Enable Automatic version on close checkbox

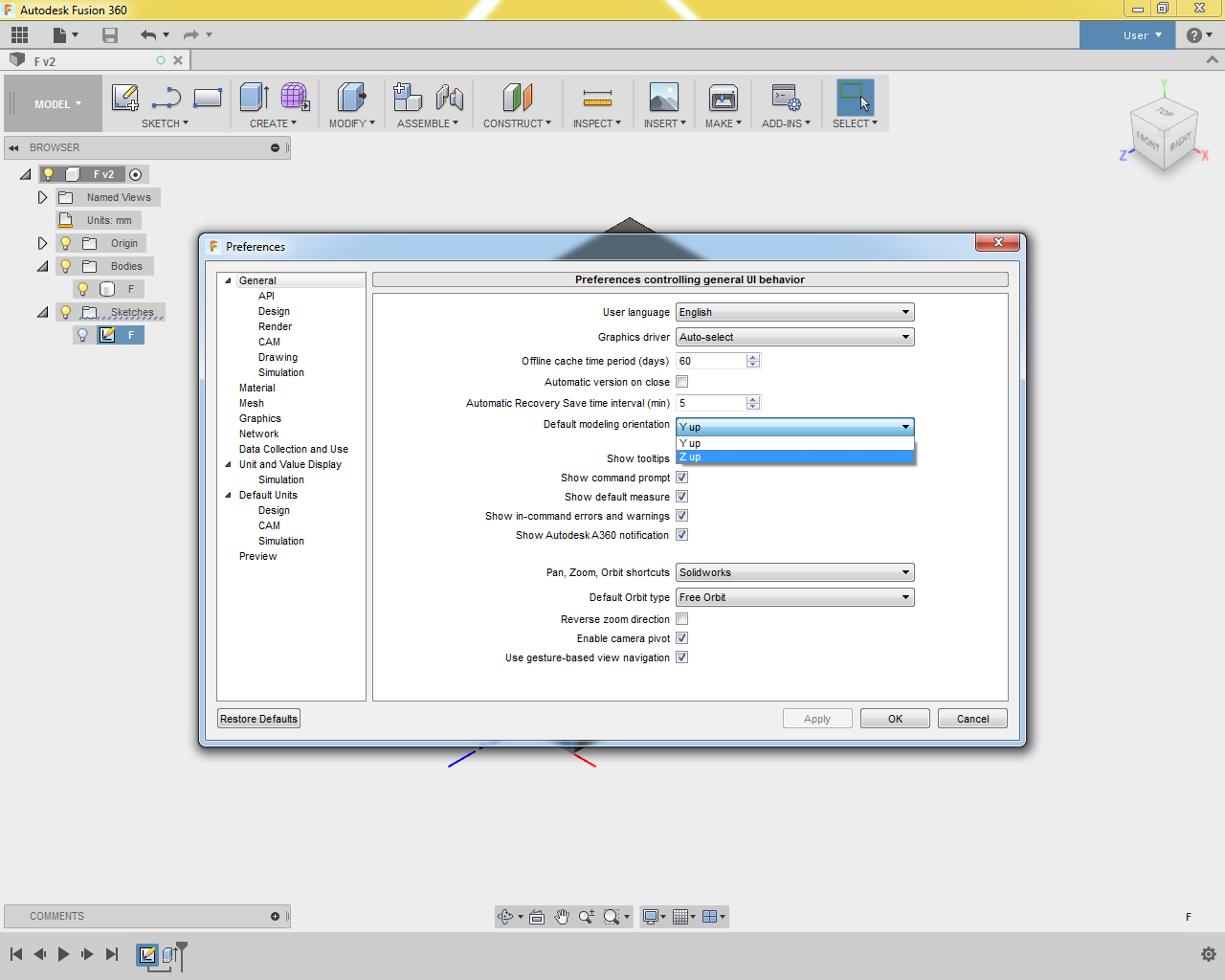682,382
